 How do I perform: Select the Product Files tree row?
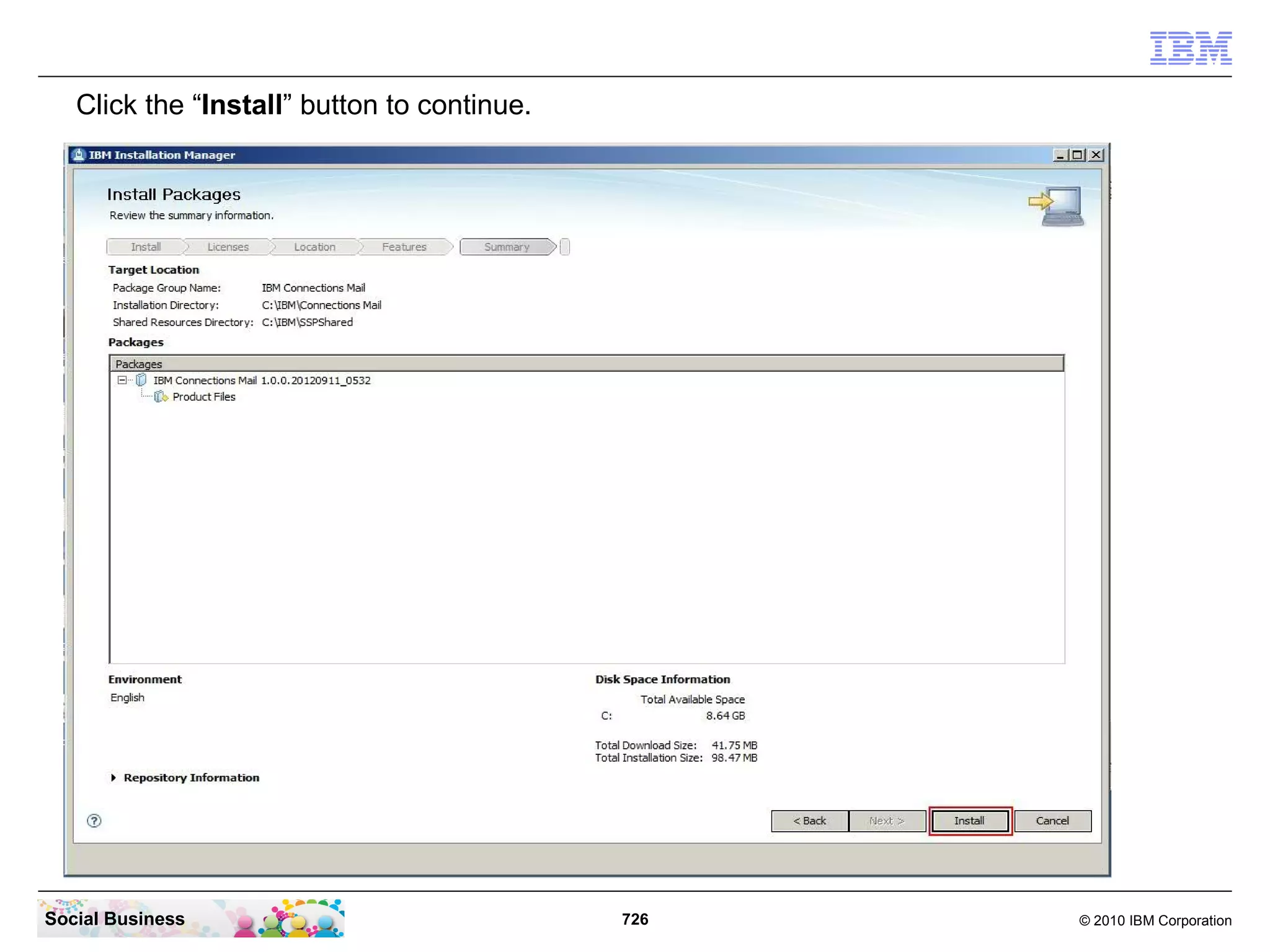click(x=204, y=397)
